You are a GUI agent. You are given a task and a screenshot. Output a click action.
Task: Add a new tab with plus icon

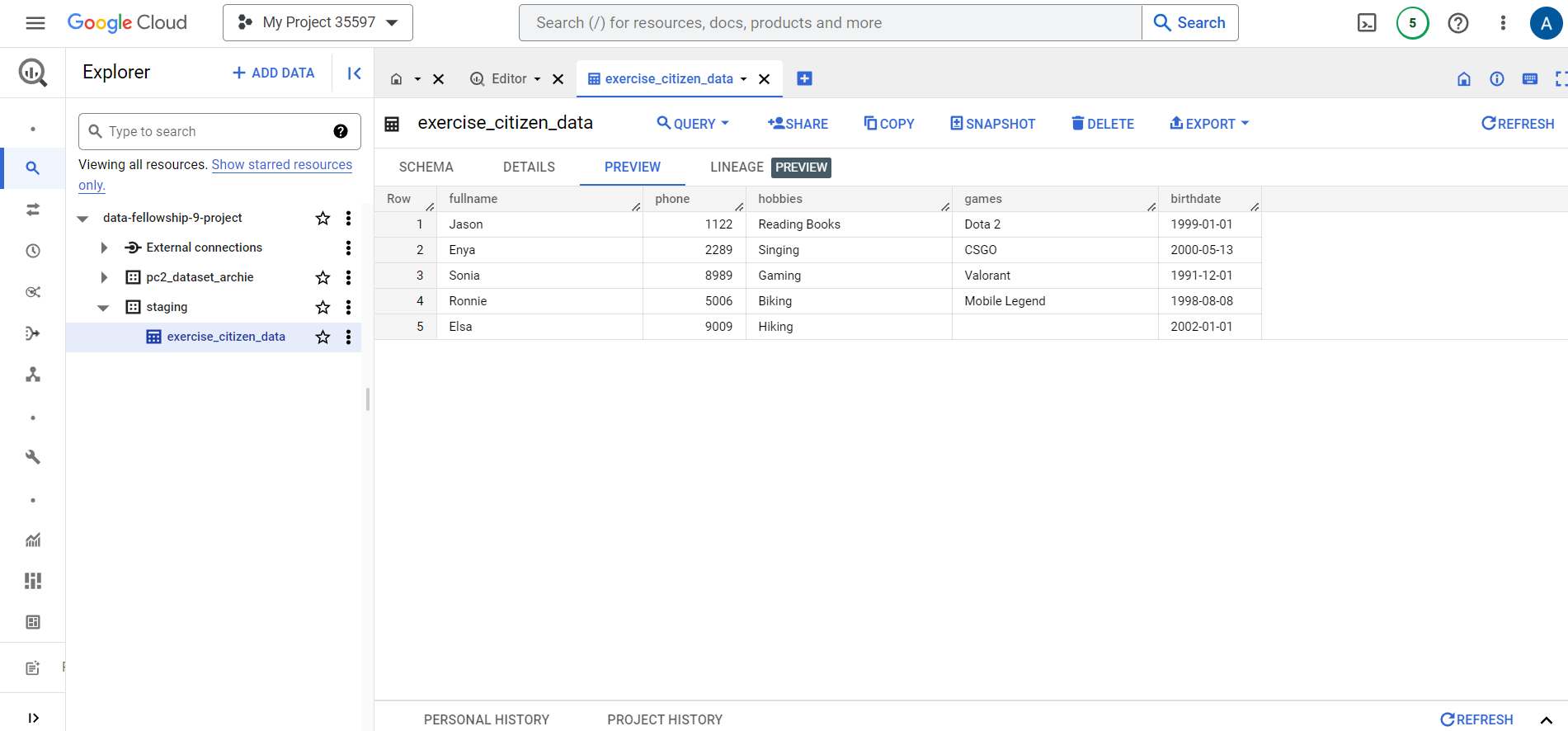point(804,78)
